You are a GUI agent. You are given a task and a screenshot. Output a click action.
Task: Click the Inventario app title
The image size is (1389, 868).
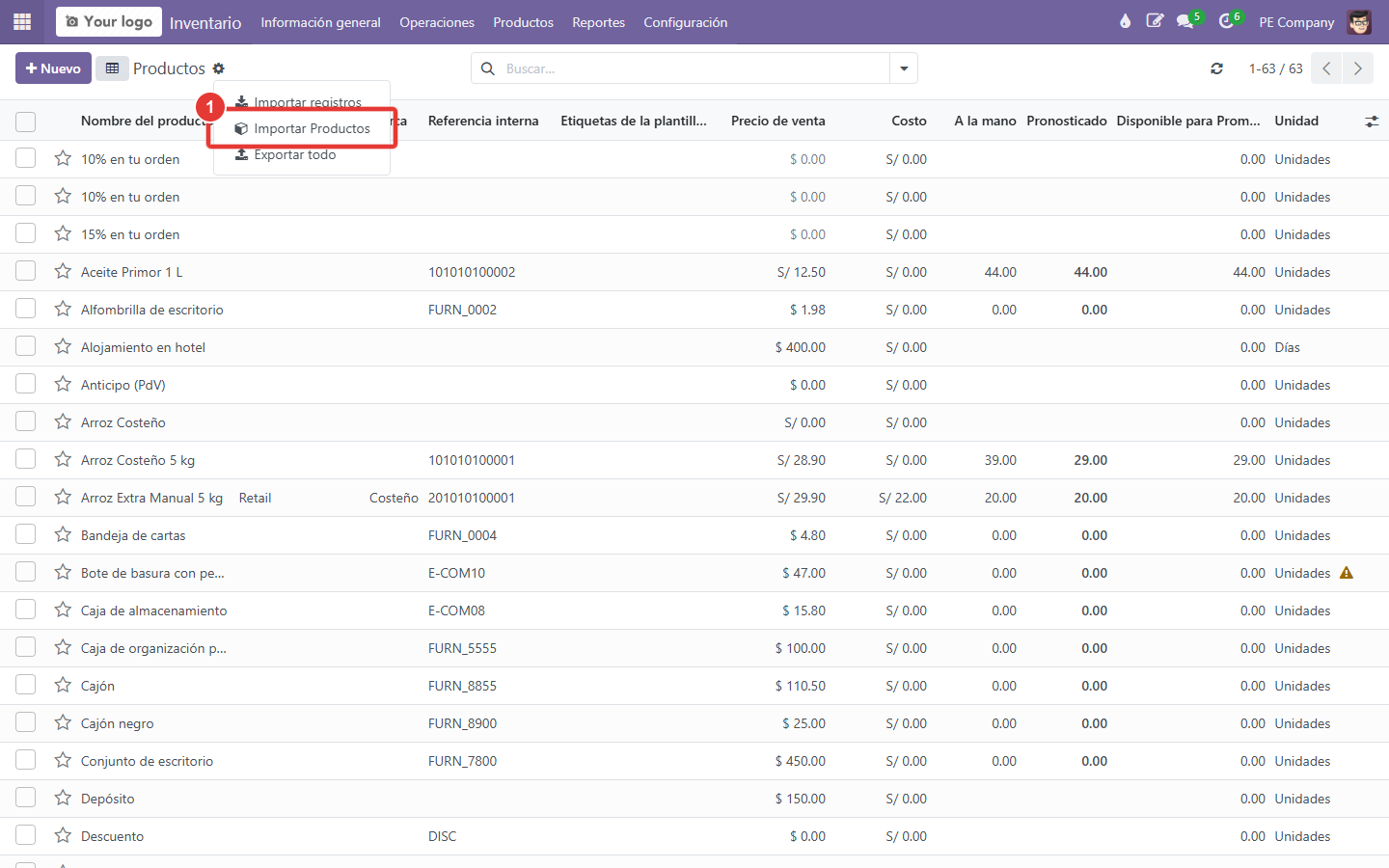click(205, 22)
